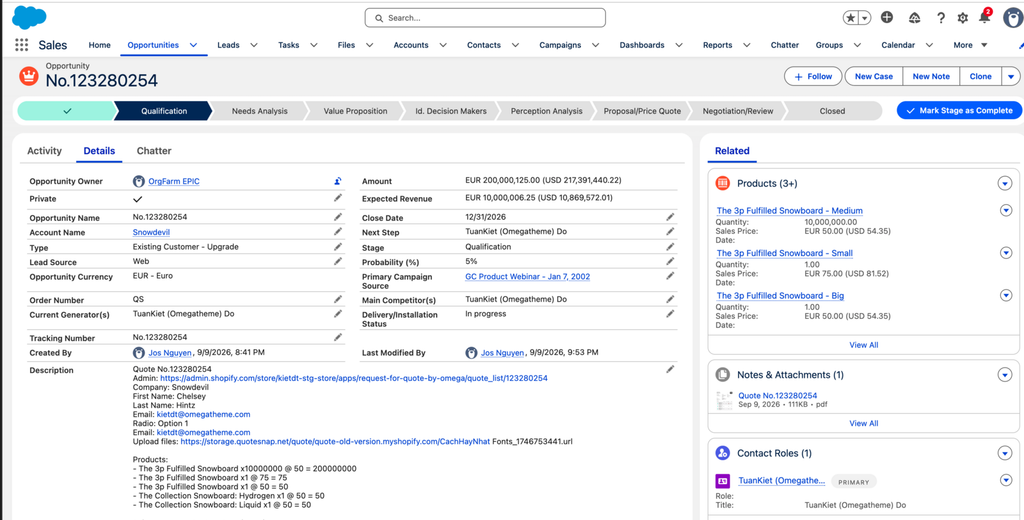Edit the Main Competitor(s) pencil icon
The width and height of the screenshot is (1024, 520).
pos(670,299)
